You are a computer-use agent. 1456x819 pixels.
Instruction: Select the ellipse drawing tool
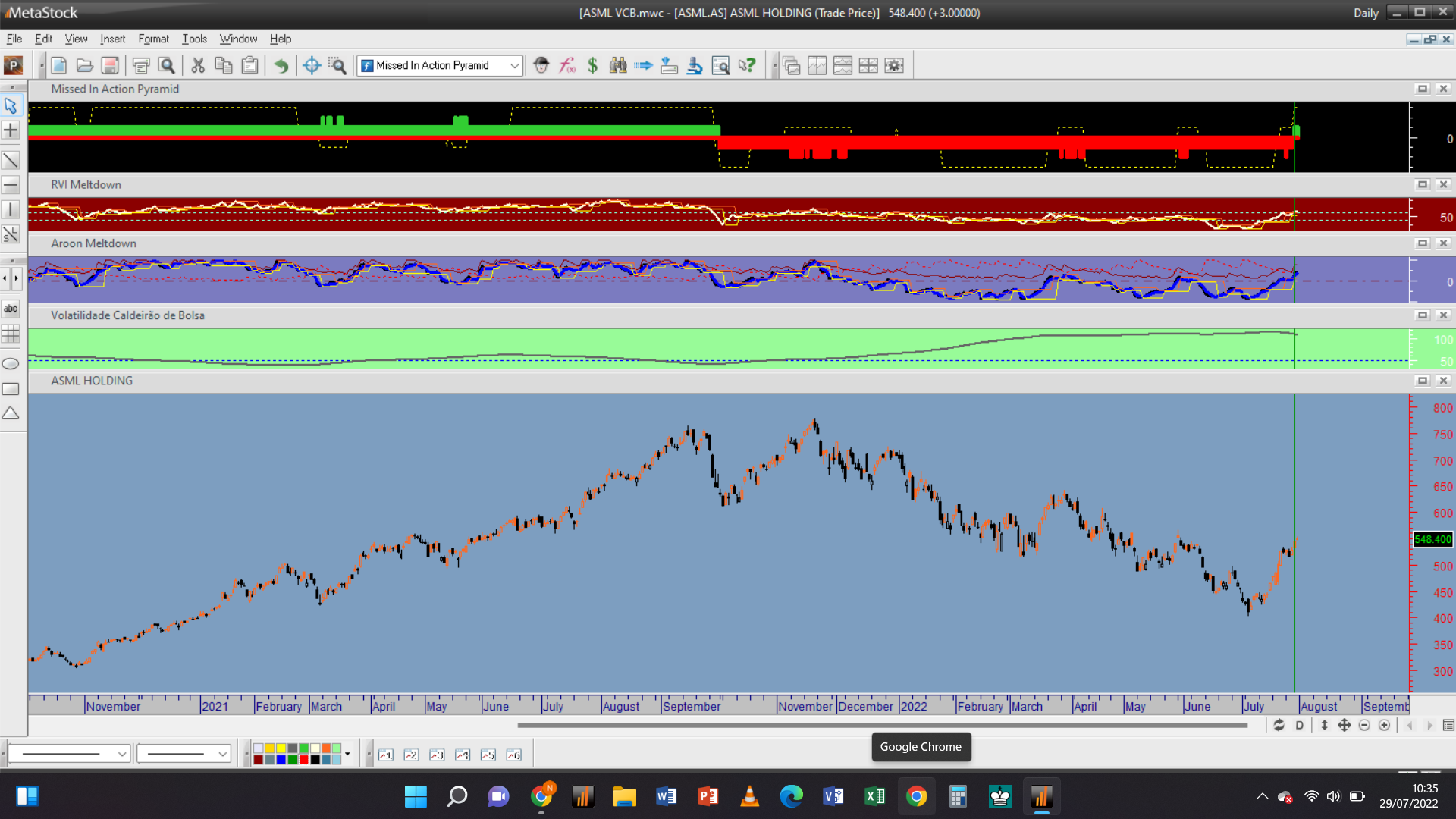click(11, 364)
